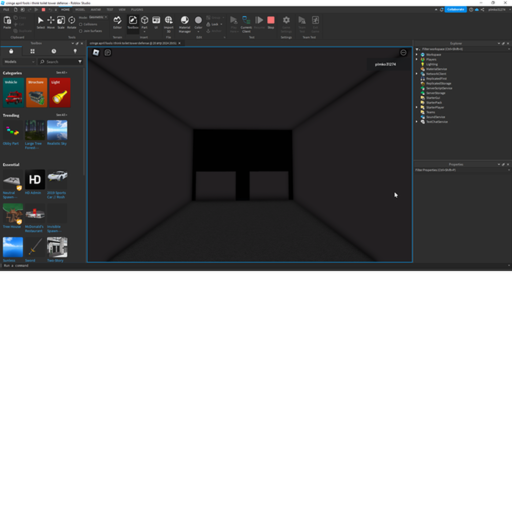Viewport: 512px width, 512px height.
Task: Open the Terrain Editor
Action: pos(117,22)
